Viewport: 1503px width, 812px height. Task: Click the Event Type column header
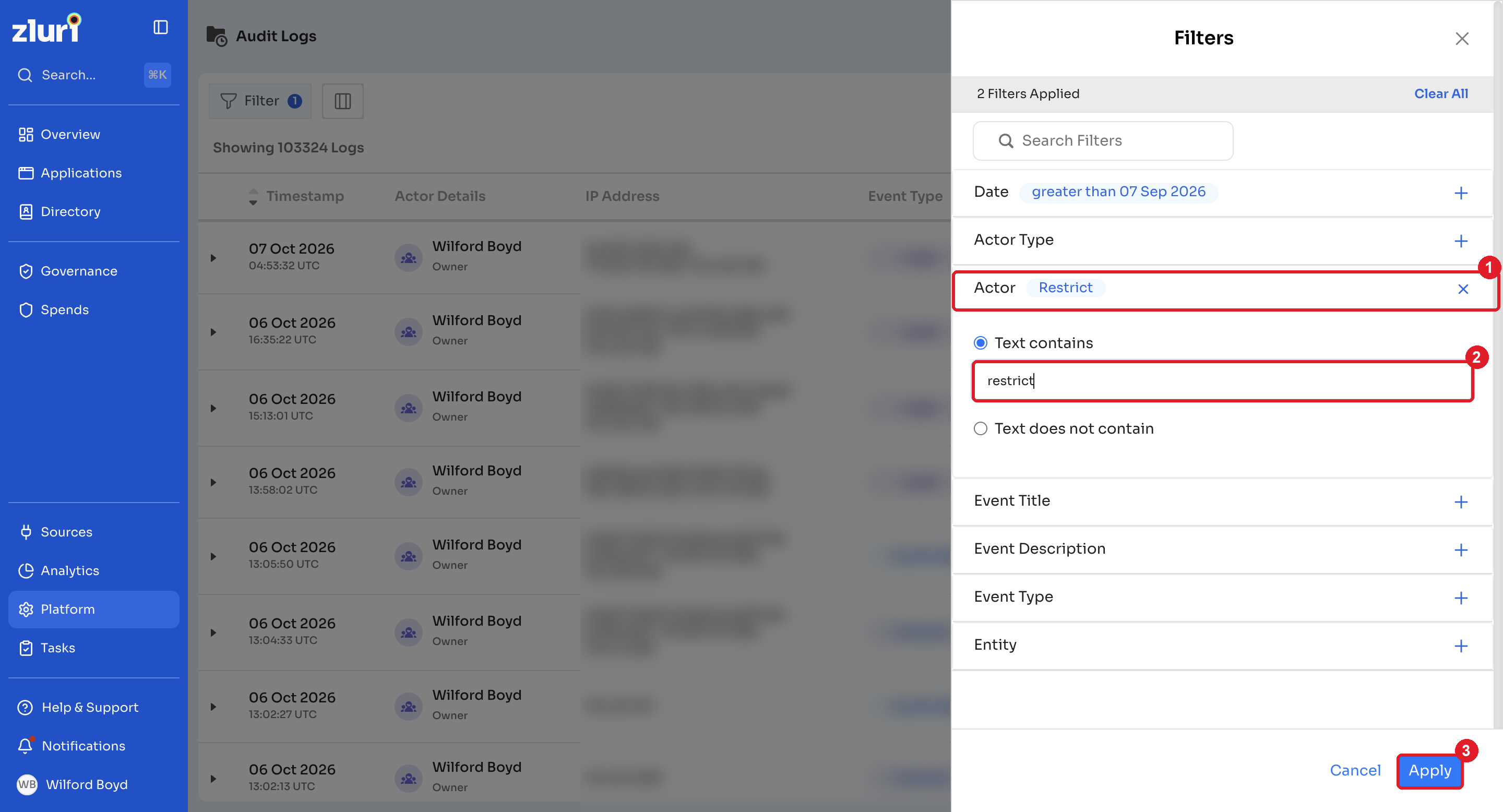click(x=905, y=196)
